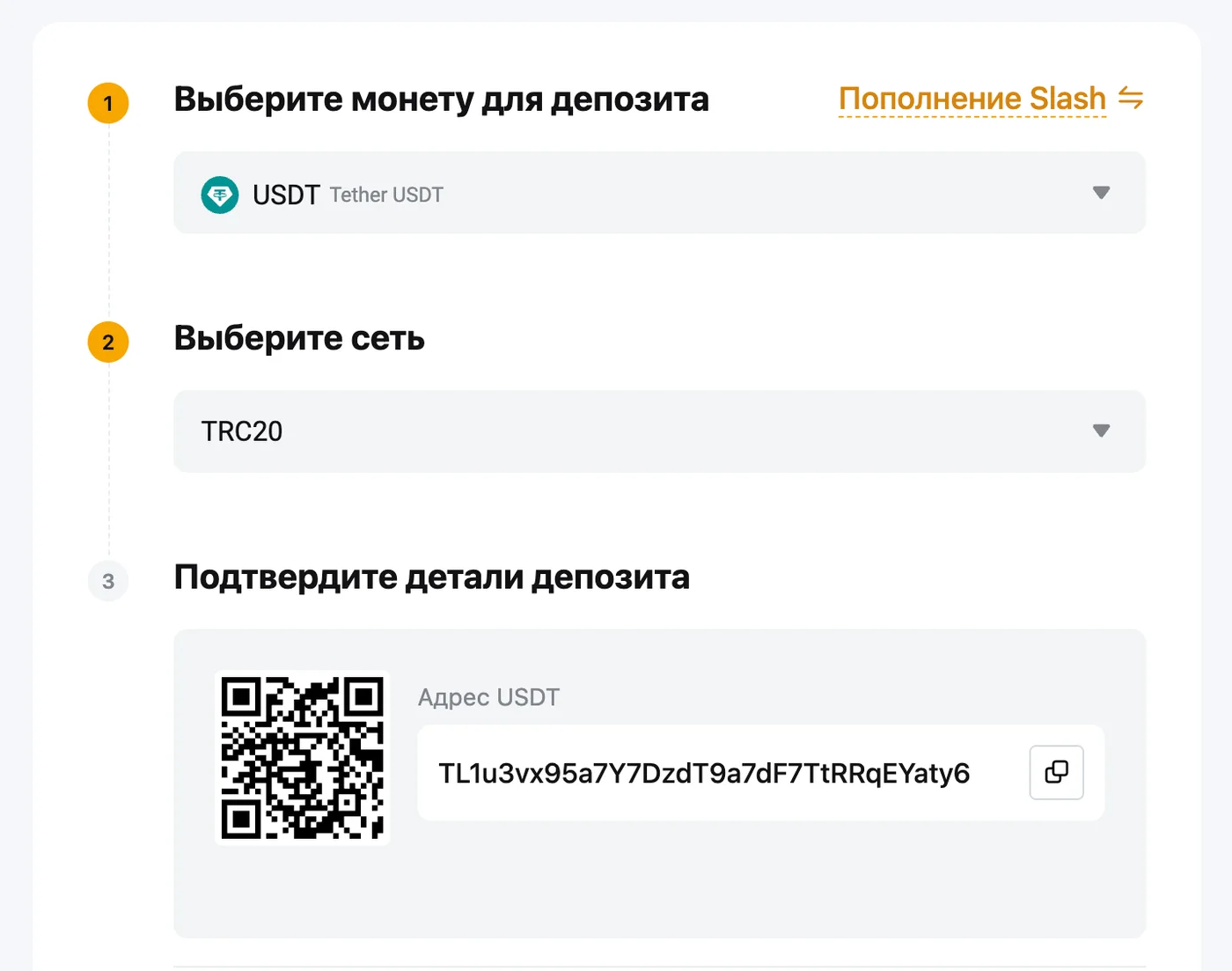Click the Выберите монету для депозита heading
This screenshot has width=1232, height=971.
(441, 99)
